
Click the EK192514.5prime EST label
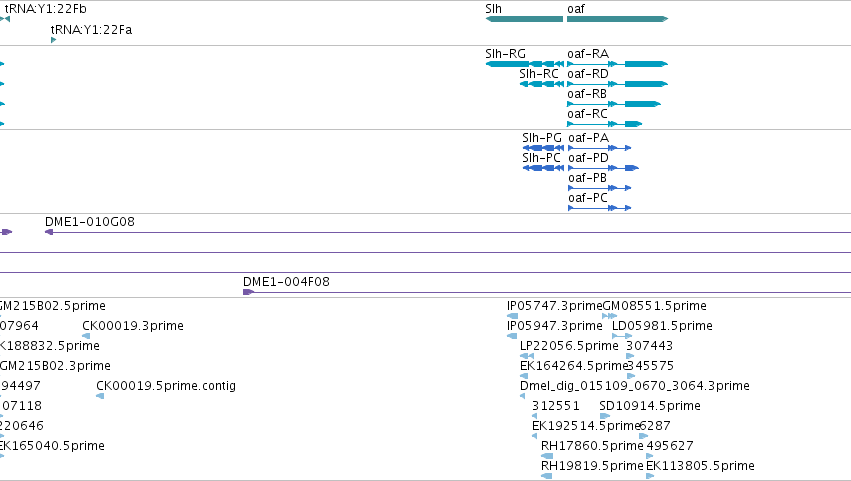click(586, 426)
